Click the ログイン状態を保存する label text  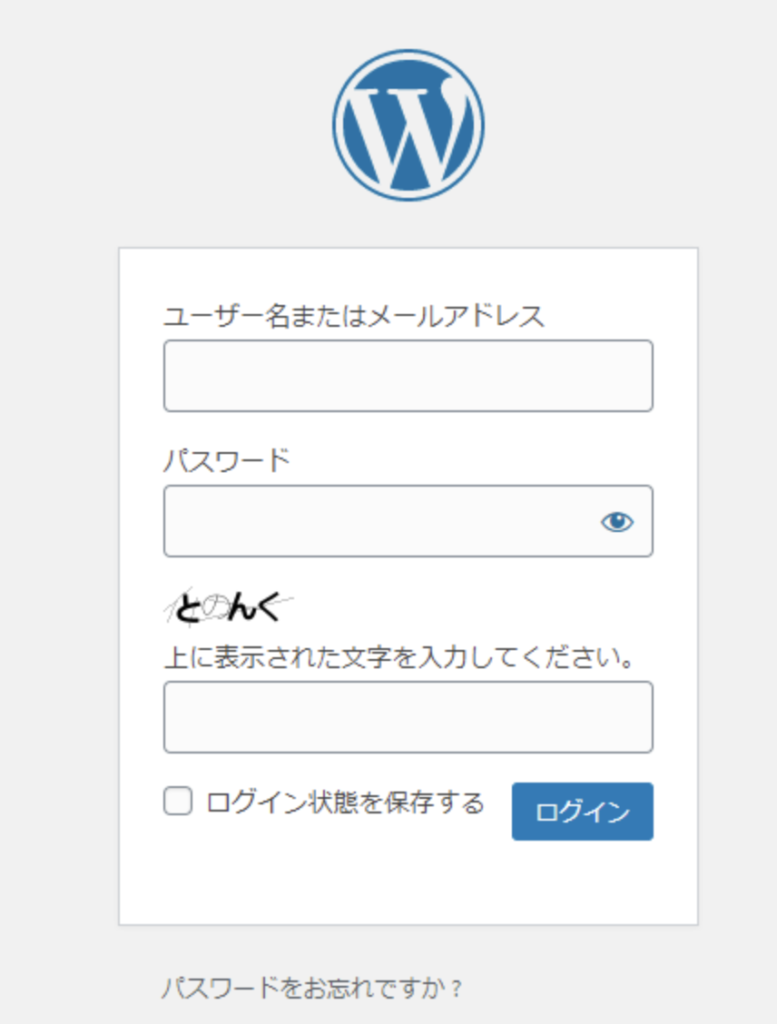coord(345,802)
